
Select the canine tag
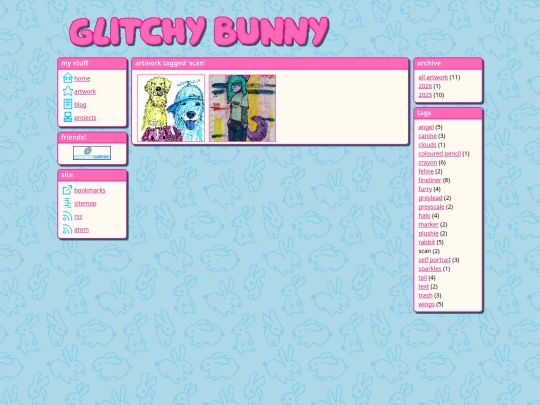[427, 136]
